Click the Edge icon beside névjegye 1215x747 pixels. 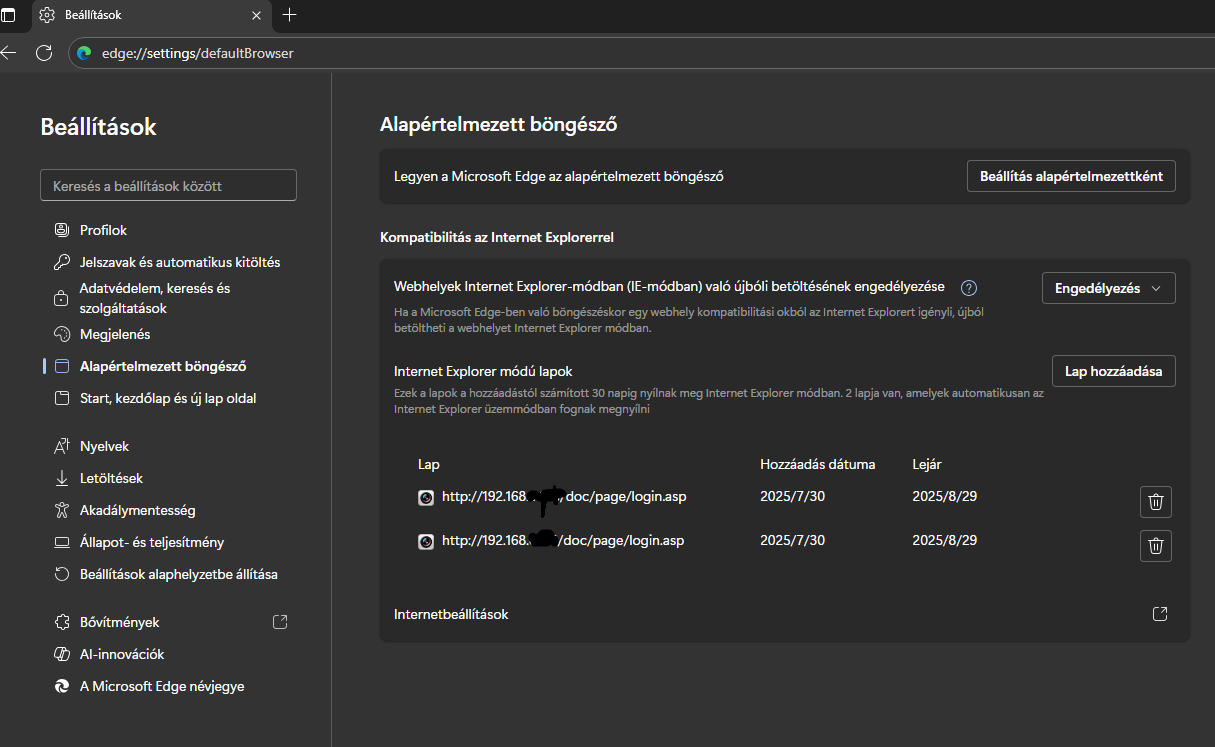click(x=62, y=686)
